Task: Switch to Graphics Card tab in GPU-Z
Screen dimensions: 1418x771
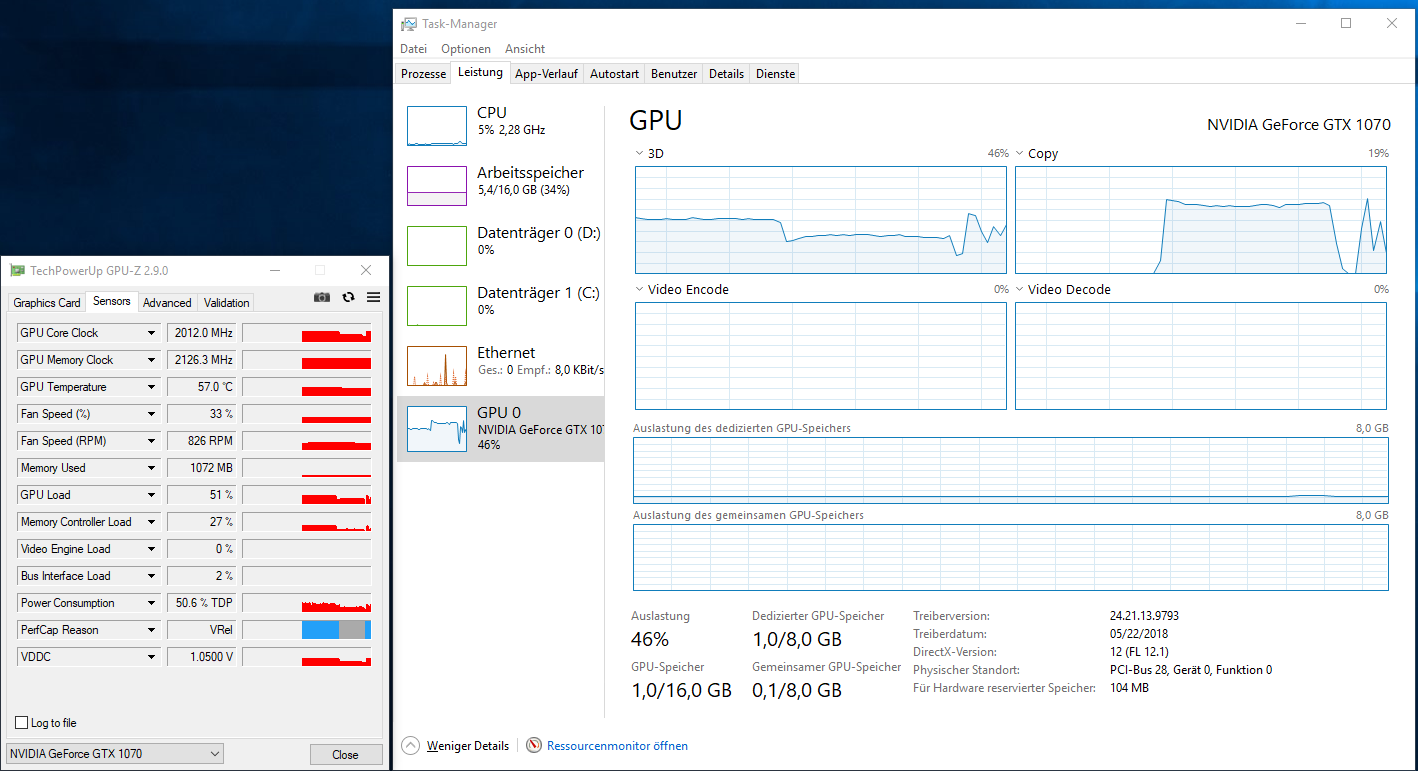Action: [47, 303]
